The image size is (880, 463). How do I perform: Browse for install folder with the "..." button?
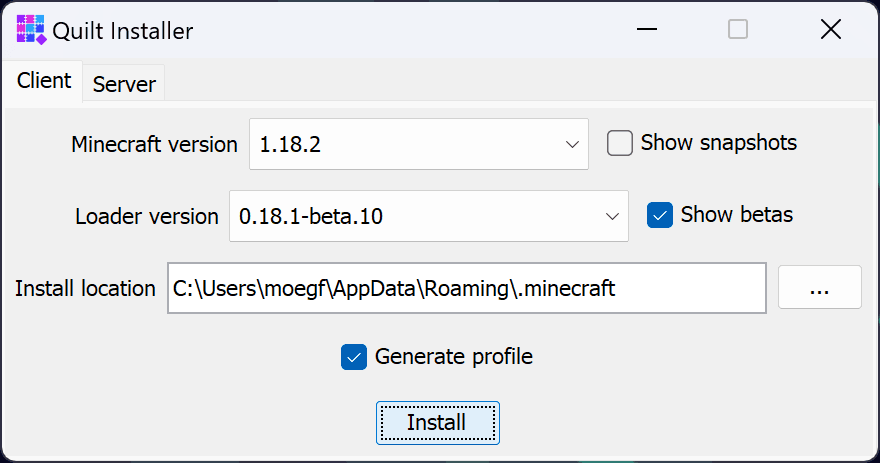[819, 288]
